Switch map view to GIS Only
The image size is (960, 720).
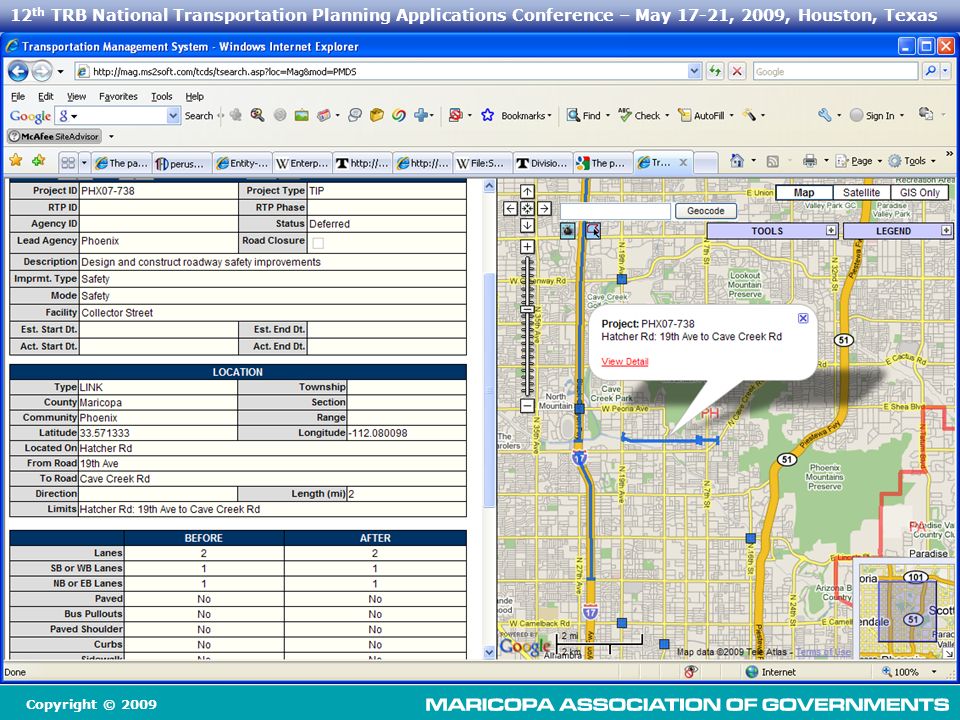click(x=920, y=192)
